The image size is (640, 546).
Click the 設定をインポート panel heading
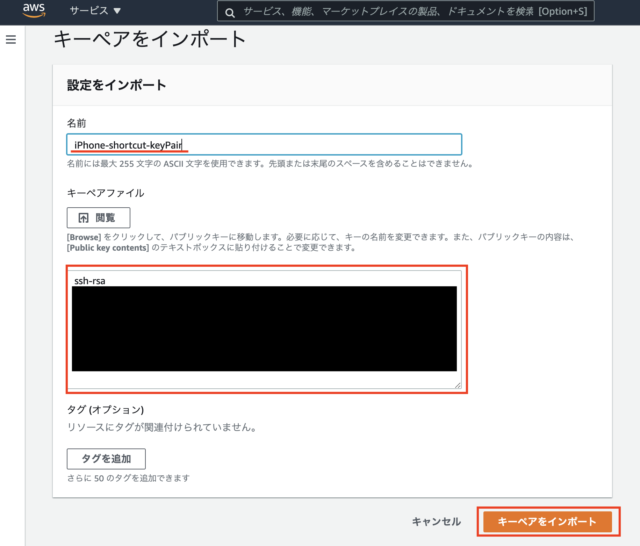tap(116, 85)
